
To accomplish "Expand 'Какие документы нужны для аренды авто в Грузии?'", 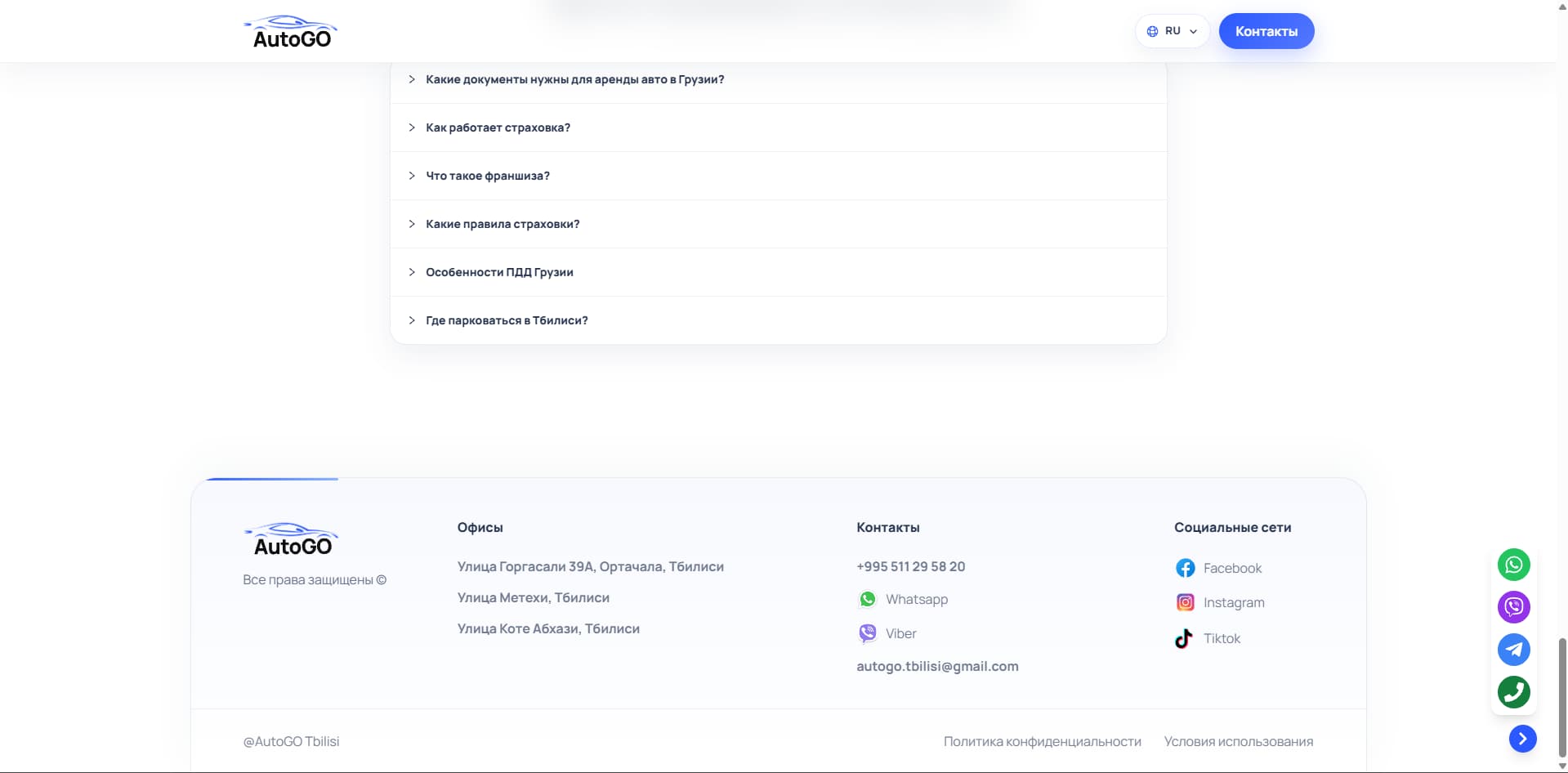I will click(778, 79).
